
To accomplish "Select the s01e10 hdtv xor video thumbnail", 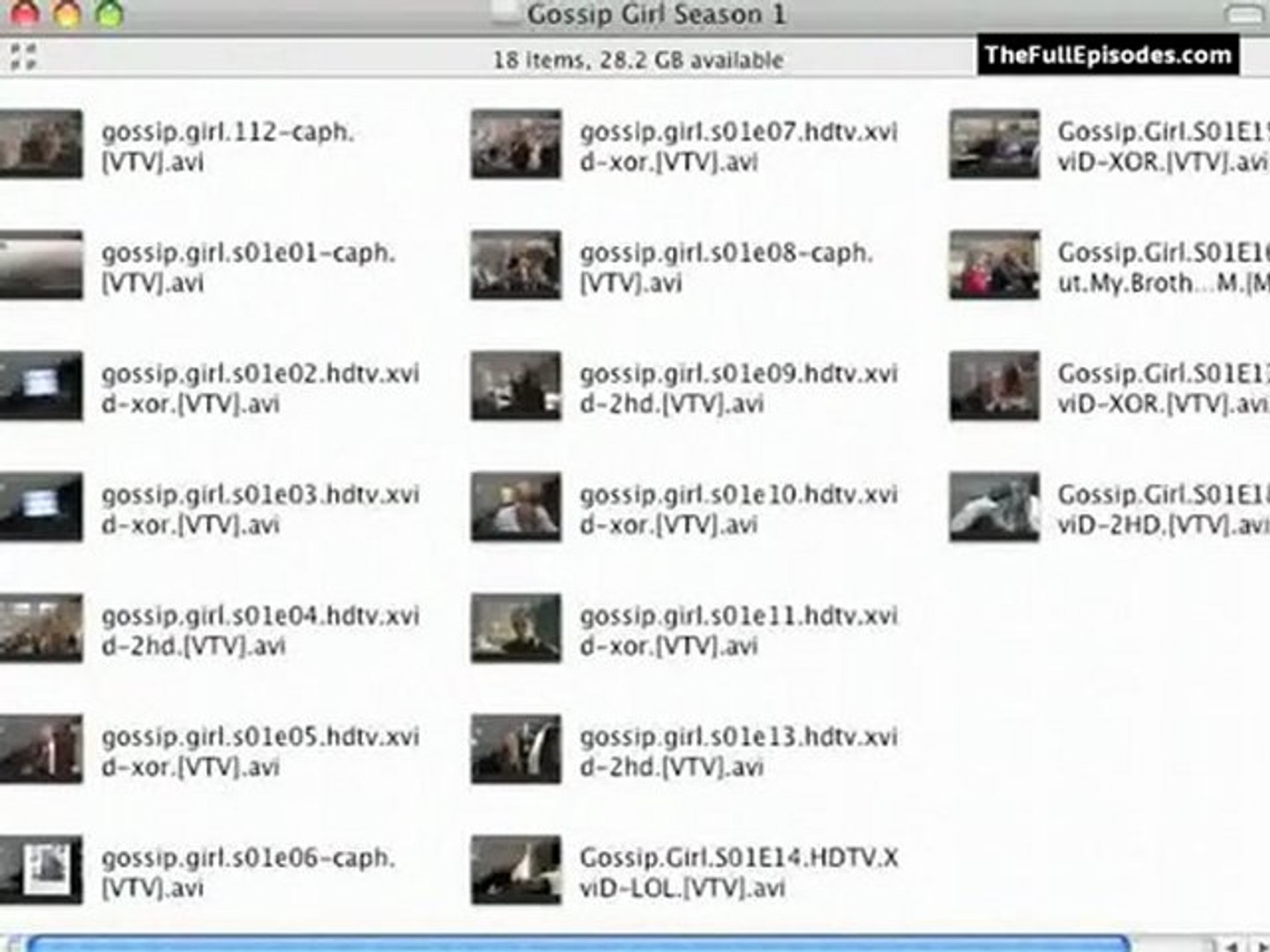I will coord(516,507).
